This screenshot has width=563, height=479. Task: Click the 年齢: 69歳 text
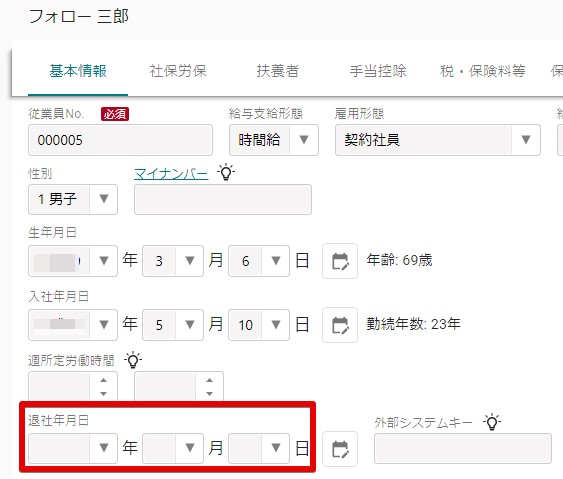coord(400,260)
